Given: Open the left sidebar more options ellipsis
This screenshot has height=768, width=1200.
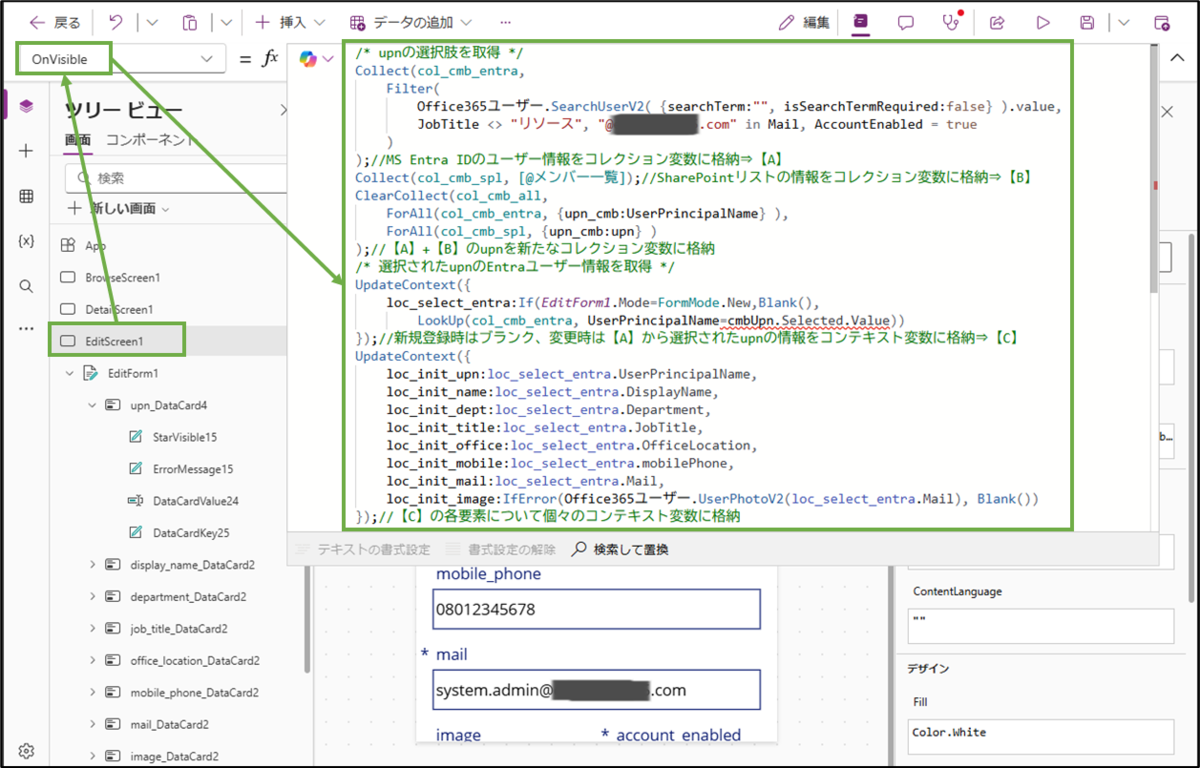Looking at the screenshot, I should (x=26, y=329).
